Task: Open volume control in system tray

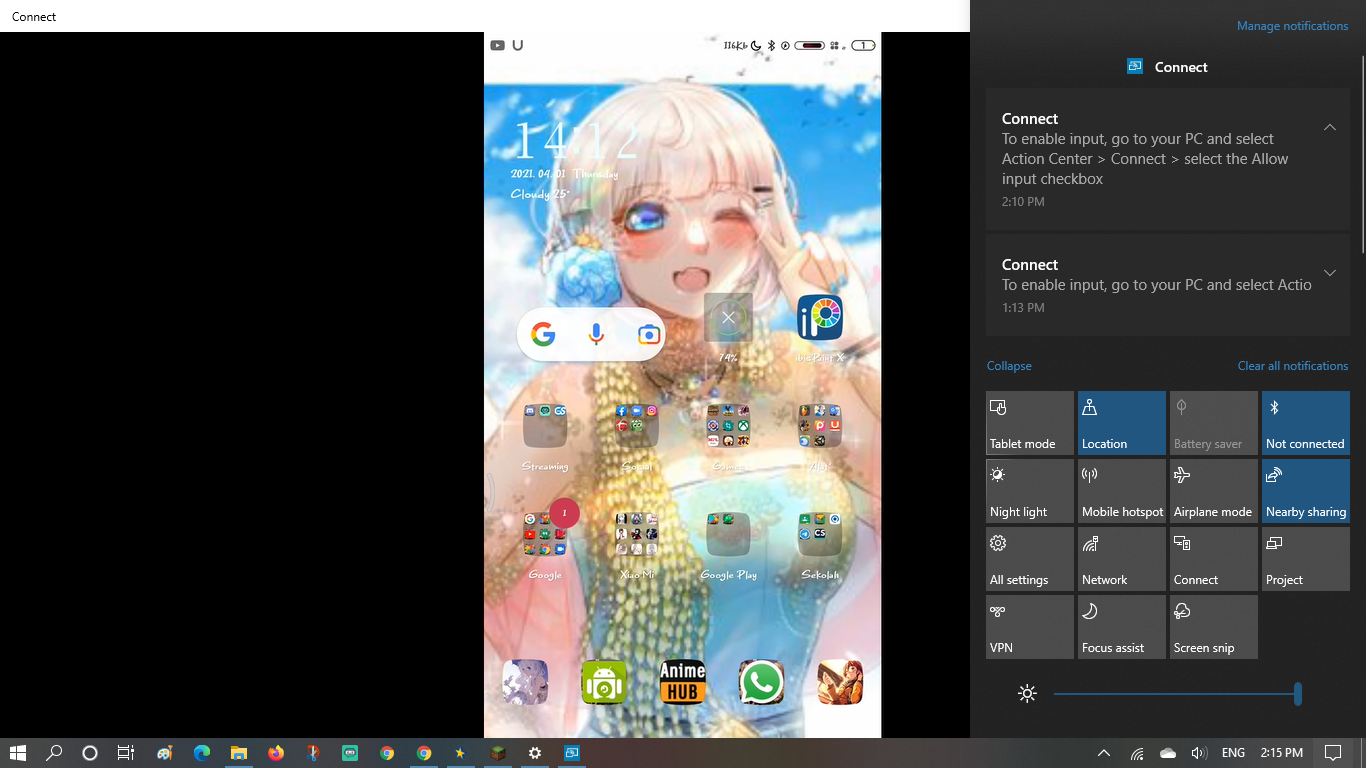Action: click(1199, 753)
